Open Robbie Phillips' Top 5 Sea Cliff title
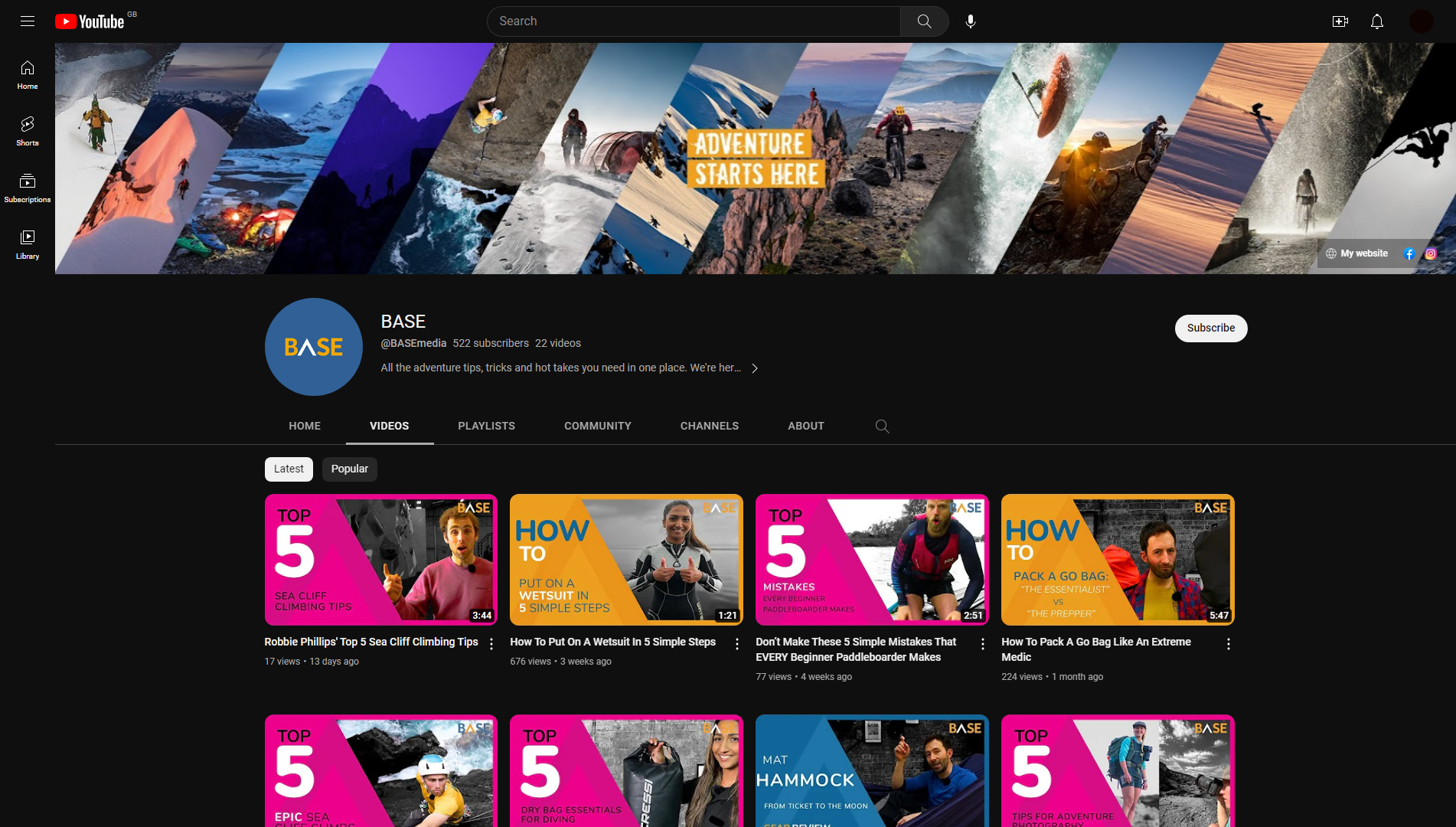 point(371,642)
